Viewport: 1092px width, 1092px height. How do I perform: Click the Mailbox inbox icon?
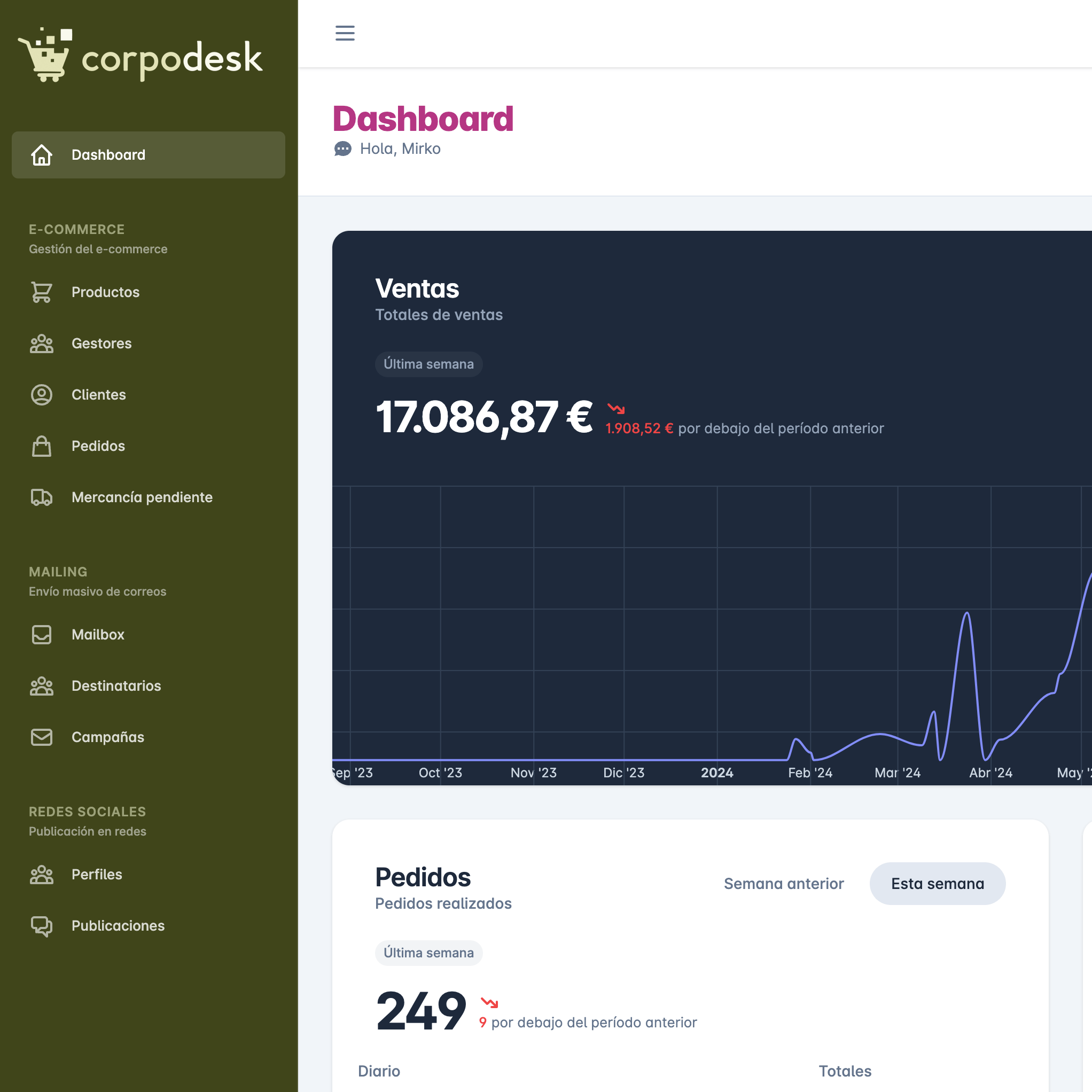(x=41, y=635)
